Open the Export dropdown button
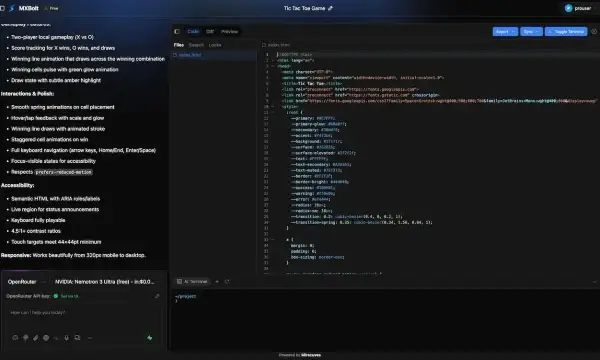This screenshot has width=600, height=360. click(505, 31)
